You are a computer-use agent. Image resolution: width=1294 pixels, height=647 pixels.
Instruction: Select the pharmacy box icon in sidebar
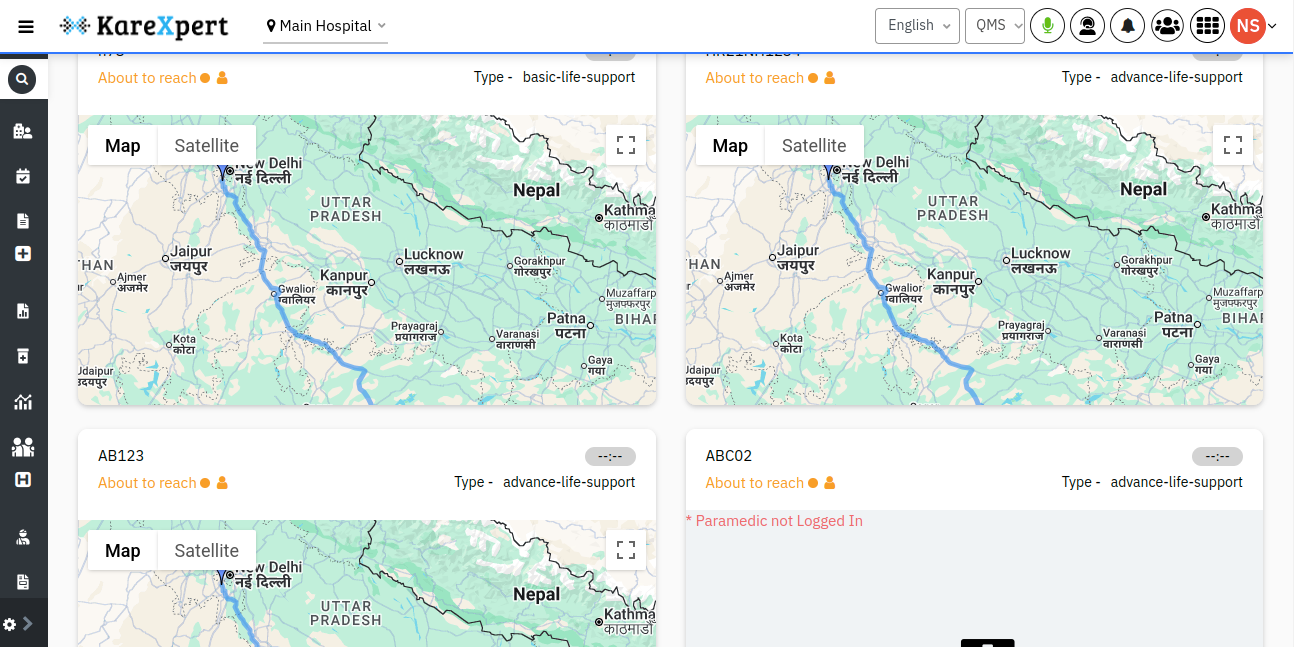tap(22, 356)
